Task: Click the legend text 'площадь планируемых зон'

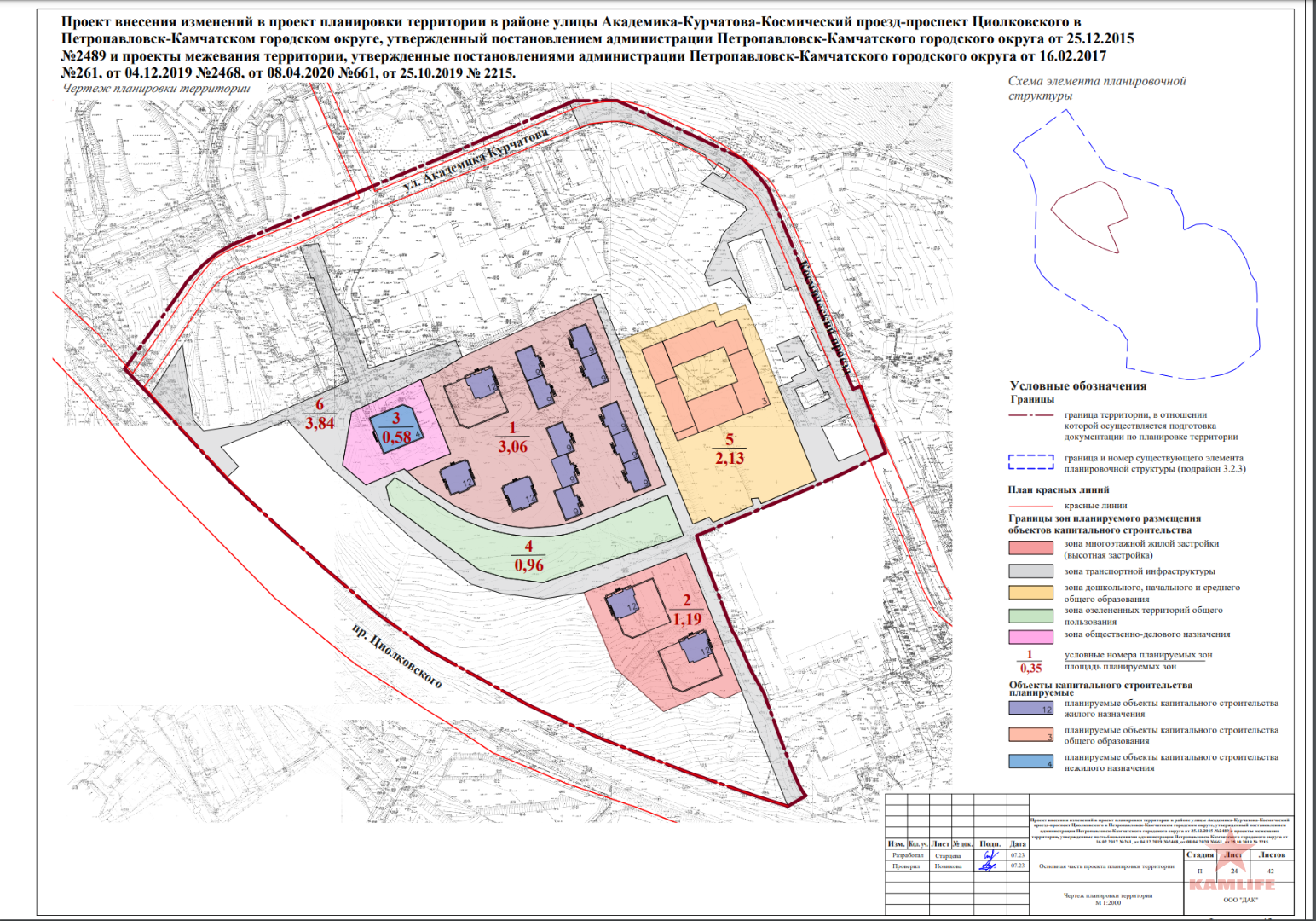Action: (x=1120, y=667)
